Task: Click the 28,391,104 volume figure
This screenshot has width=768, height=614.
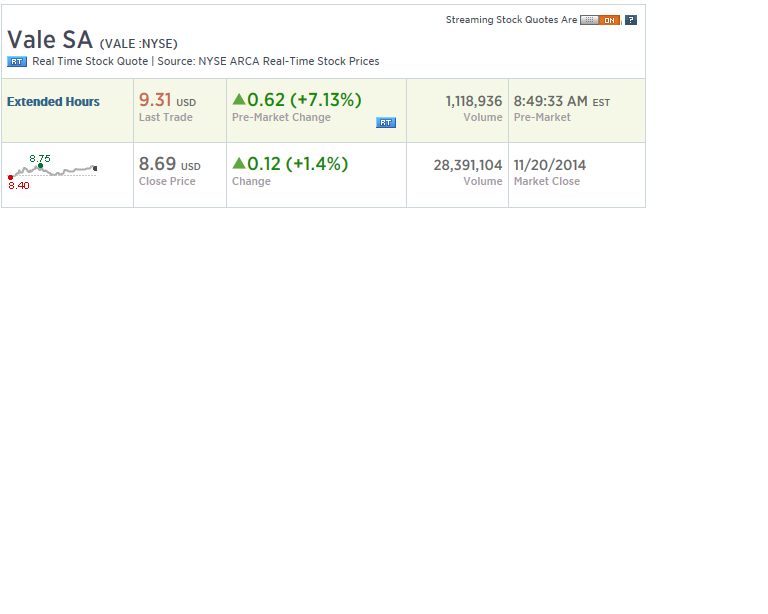Action: (468, 165)
